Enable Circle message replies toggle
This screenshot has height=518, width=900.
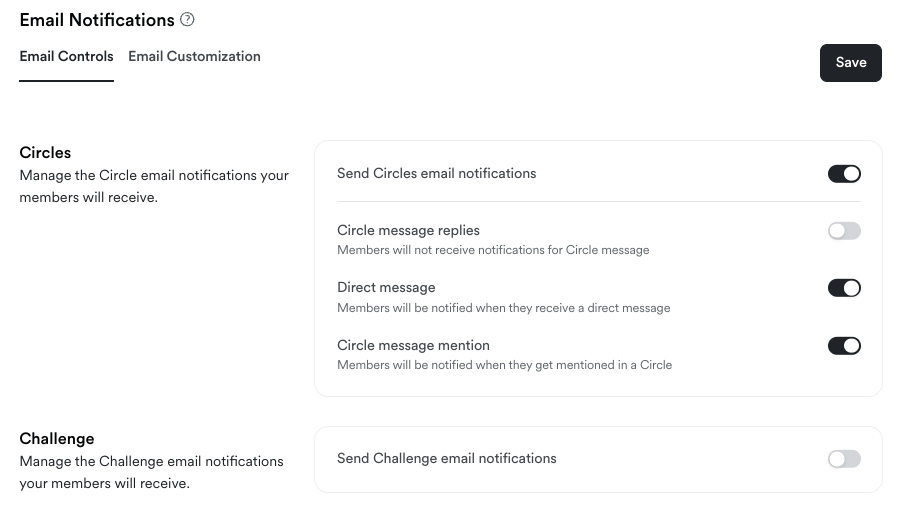844,231
